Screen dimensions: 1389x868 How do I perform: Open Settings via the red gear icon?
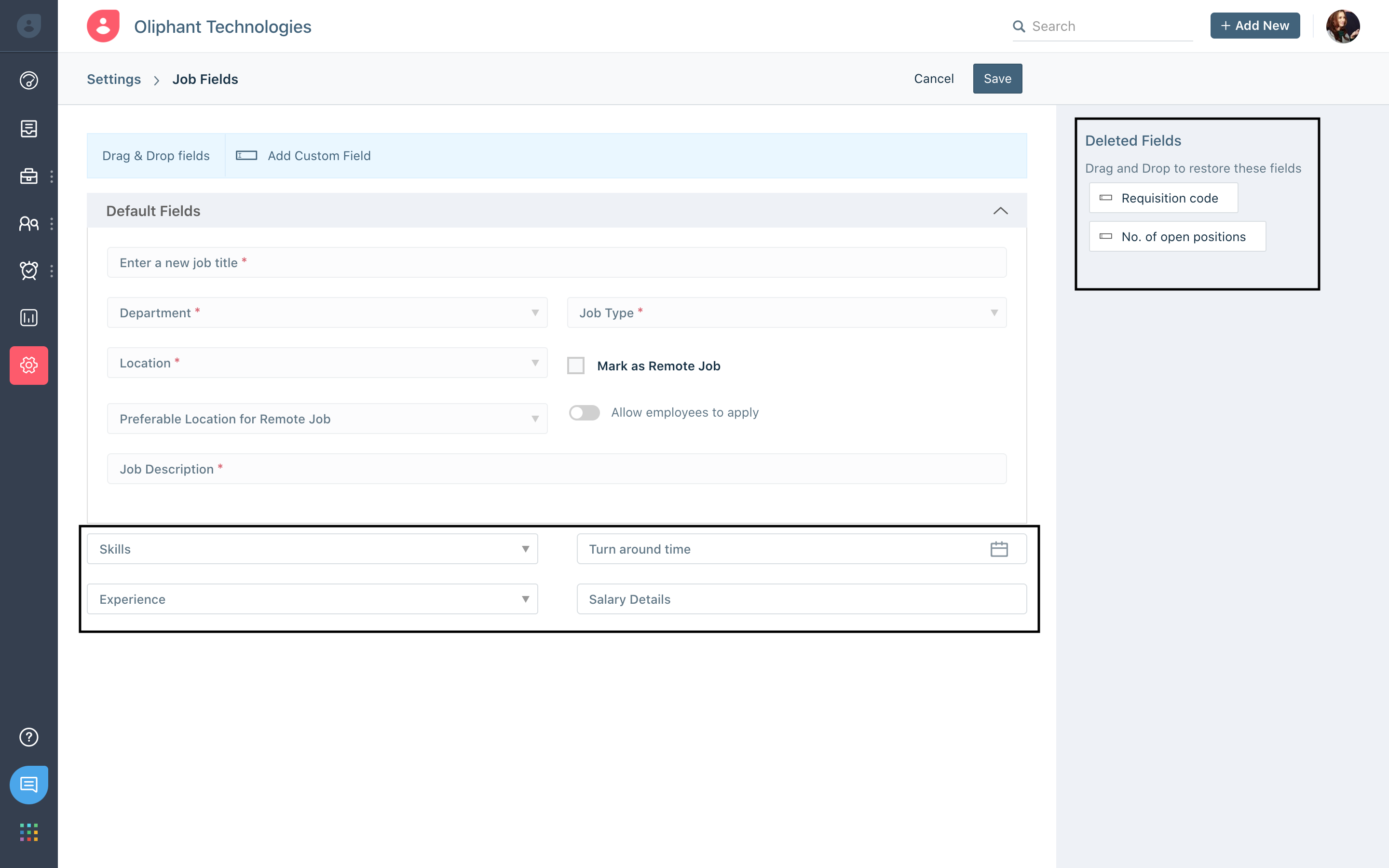29,366
